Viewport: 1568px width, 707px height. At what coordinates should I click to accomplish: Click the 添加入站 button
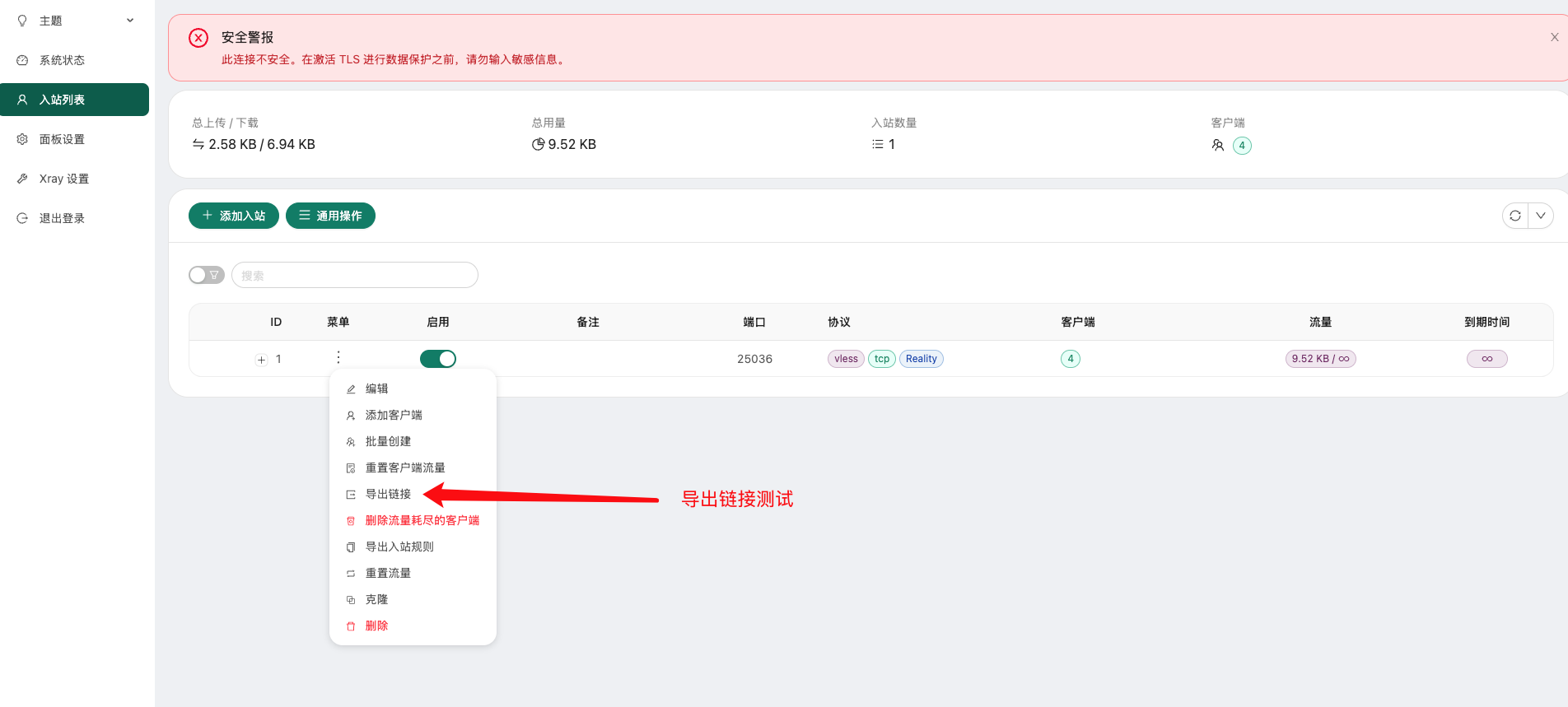click(234, 216)
